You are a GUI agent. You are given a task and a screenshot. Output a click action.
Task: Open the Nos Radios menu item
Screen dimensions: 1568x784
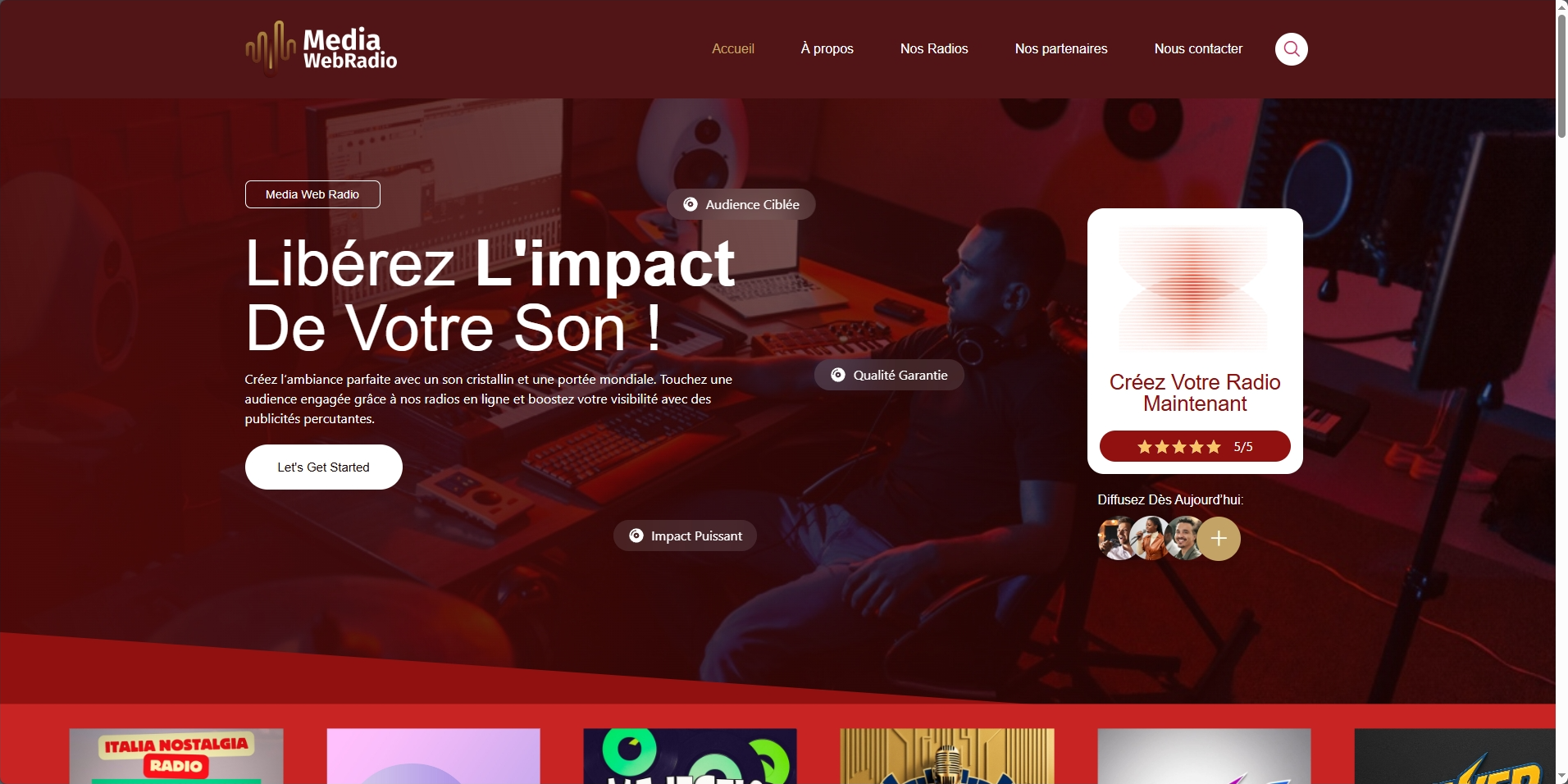(934, 49)
